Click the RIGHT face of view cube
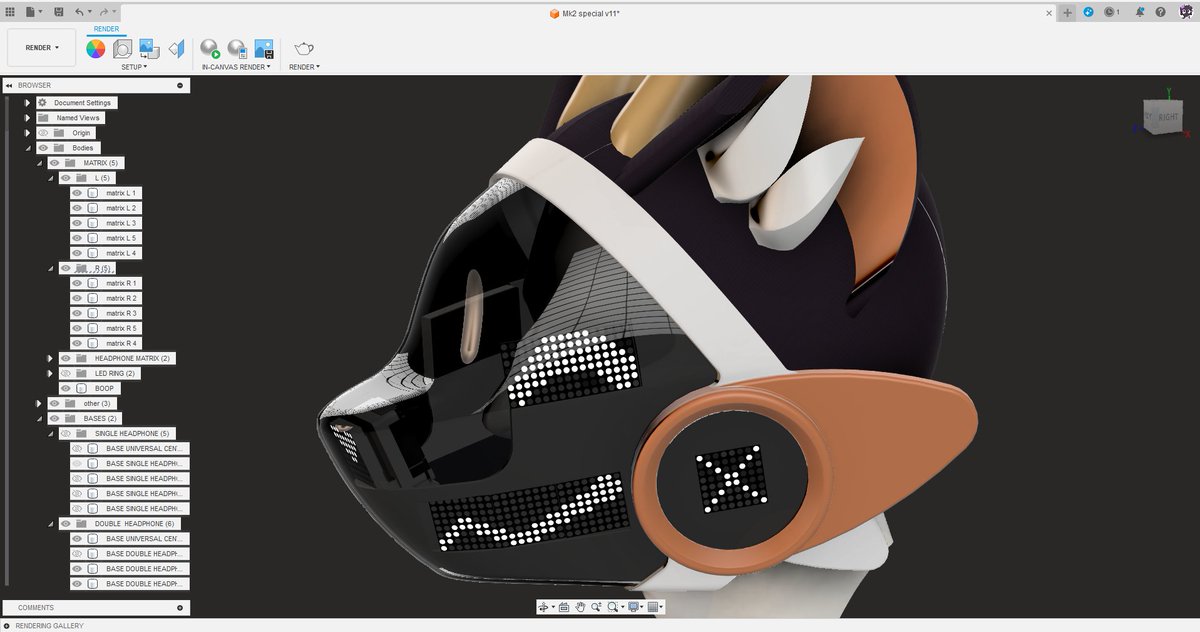This screenshot has width=1200, height=632. [1168, 117]
